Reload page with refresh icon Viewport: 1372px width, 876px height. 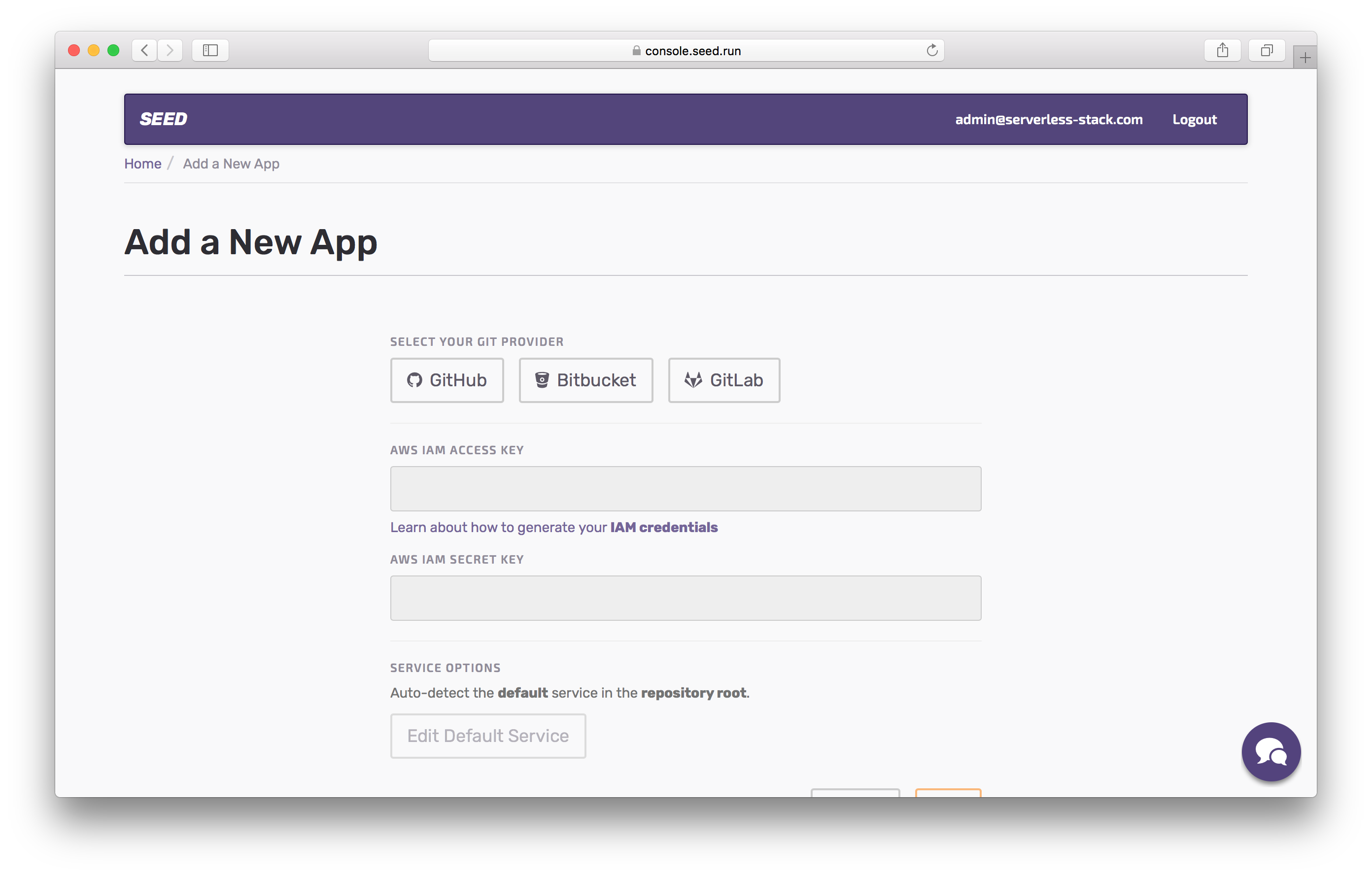(931, 50)
